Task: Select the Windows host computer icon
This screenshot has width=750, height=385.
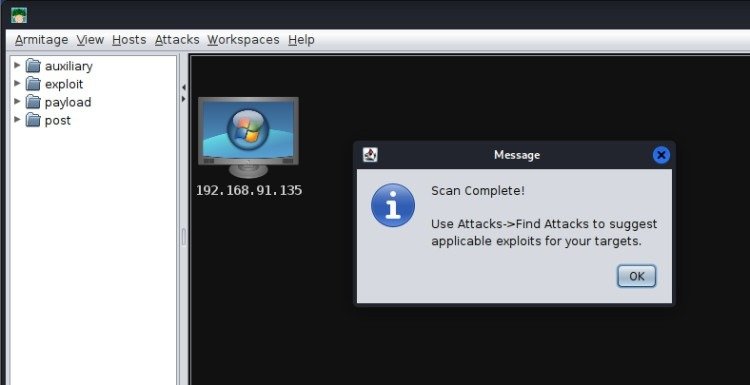Action: tap(248, 137)
